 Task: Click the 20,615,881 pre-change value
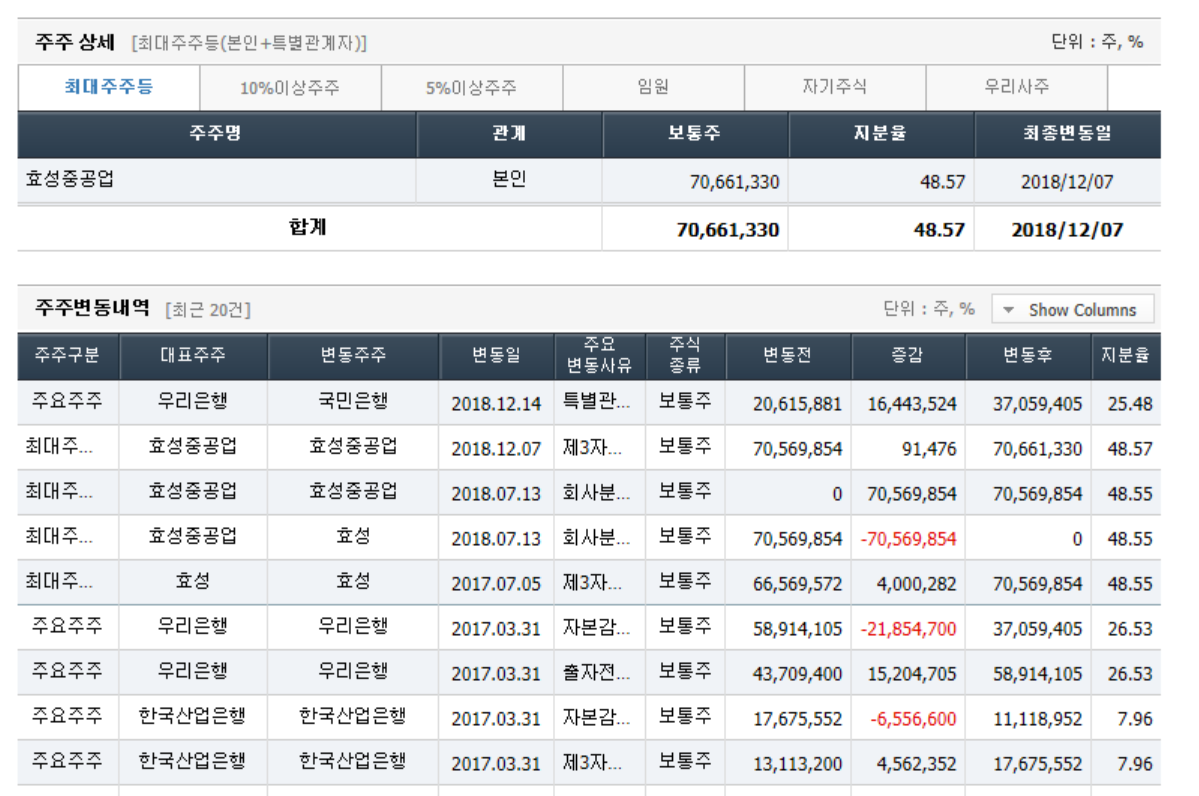[797, 404]
